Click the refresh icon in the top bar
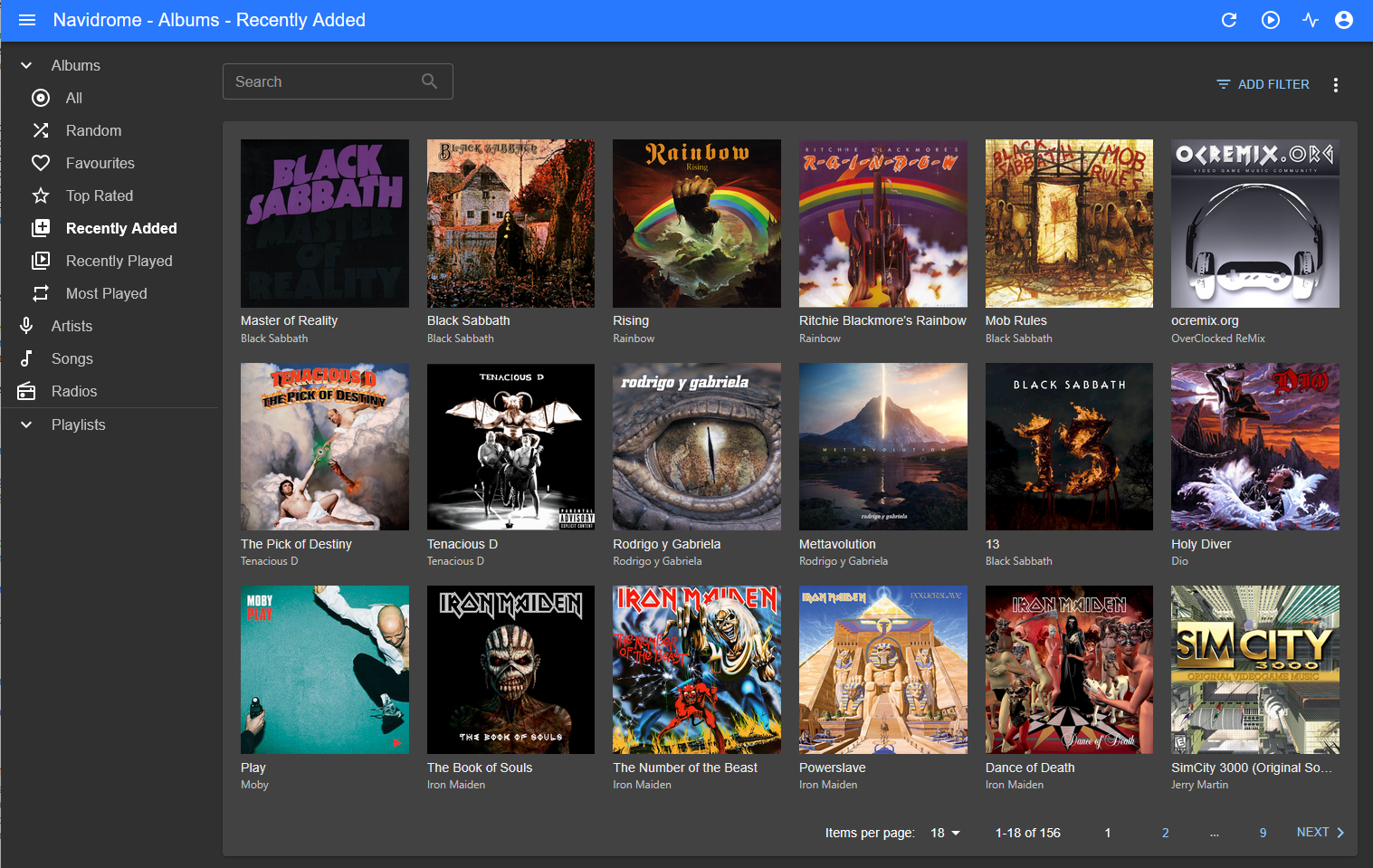 [1229, 20]
